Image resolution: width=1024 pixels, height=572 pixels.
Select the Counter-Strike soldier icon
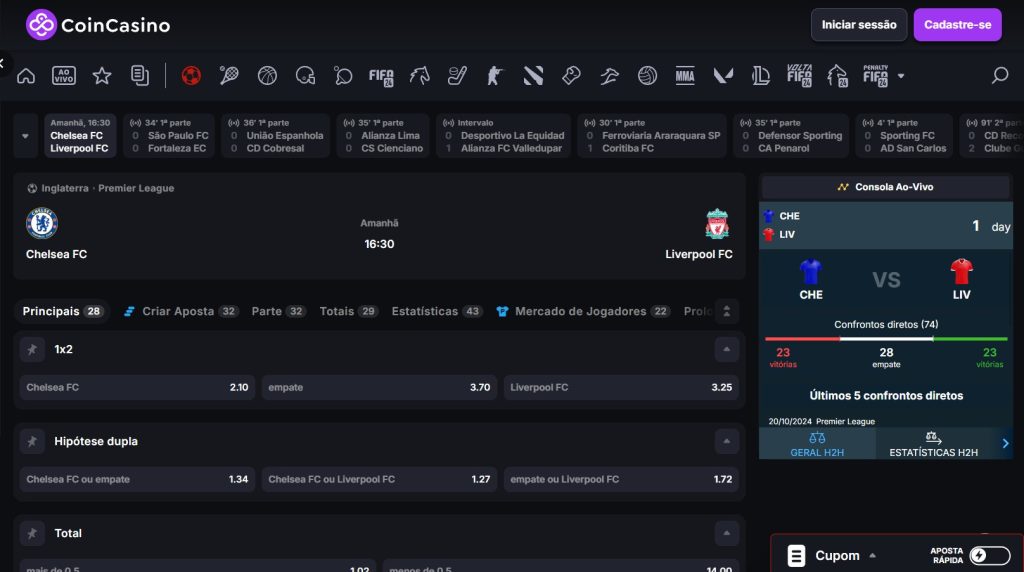pyautogui.click(x=495, y=76)
